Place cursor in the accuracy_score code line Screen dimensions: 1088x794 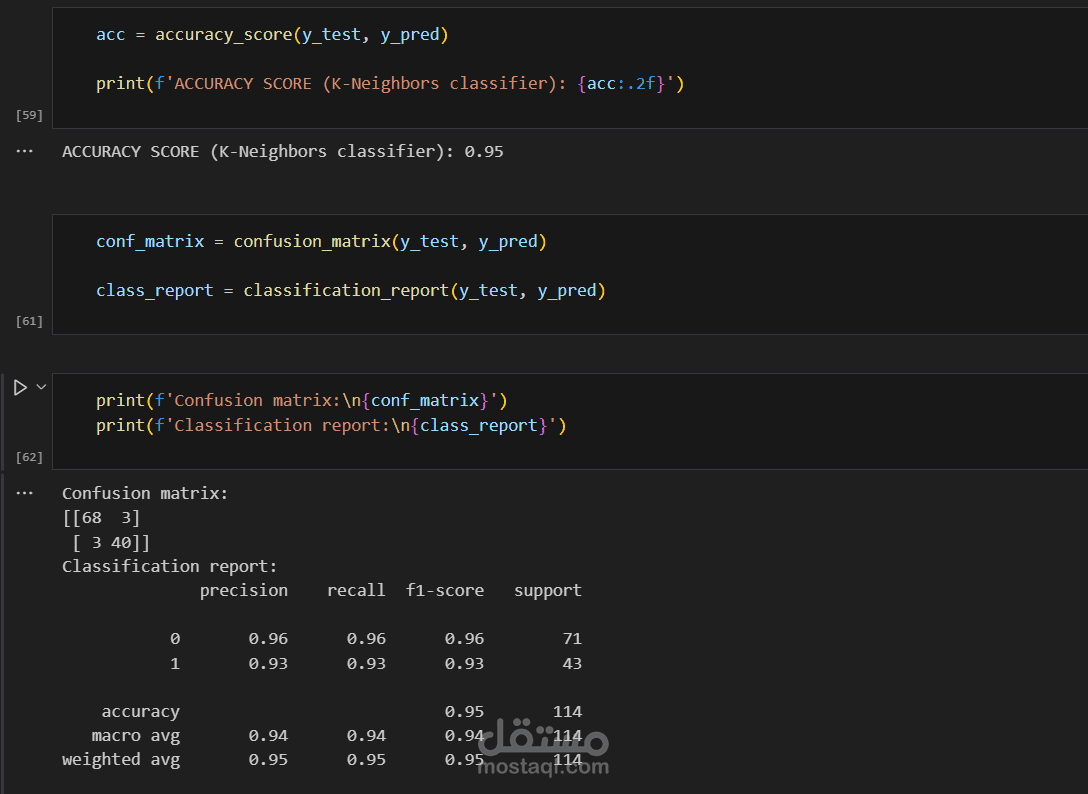pyautogui.click(x=272, y=35)
